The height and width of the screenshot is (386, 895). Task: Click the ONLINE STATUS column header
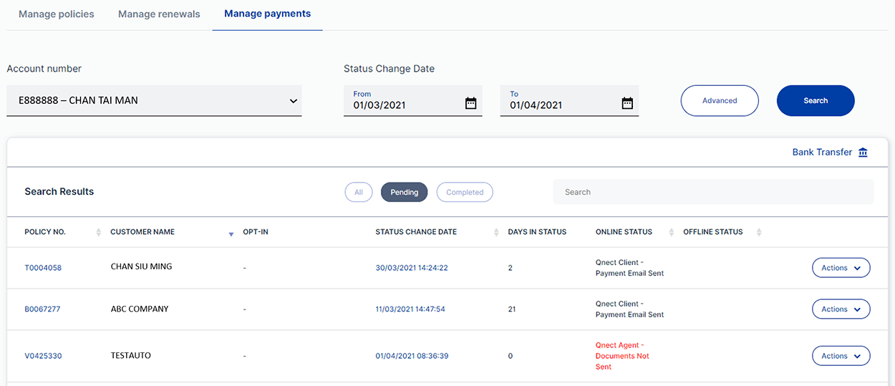coord(624,232)
